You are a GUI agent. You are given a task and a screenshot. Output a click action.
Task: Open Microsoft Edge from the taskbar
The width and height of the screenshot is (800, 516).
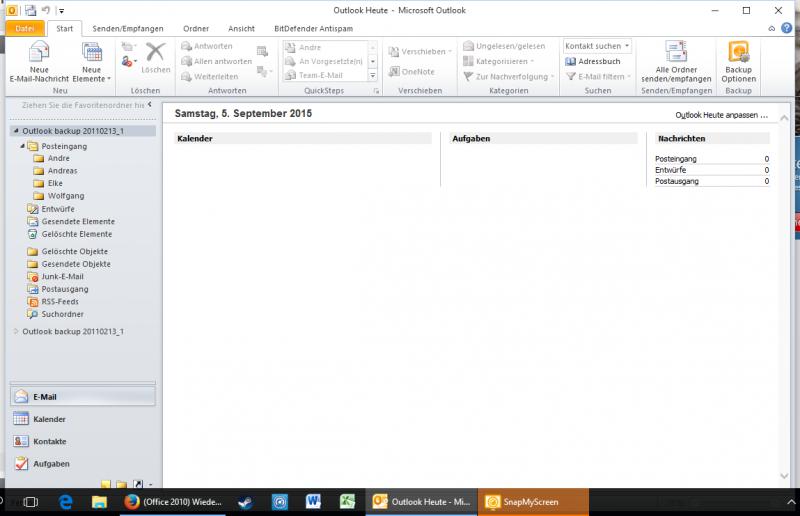click(66, 502)
